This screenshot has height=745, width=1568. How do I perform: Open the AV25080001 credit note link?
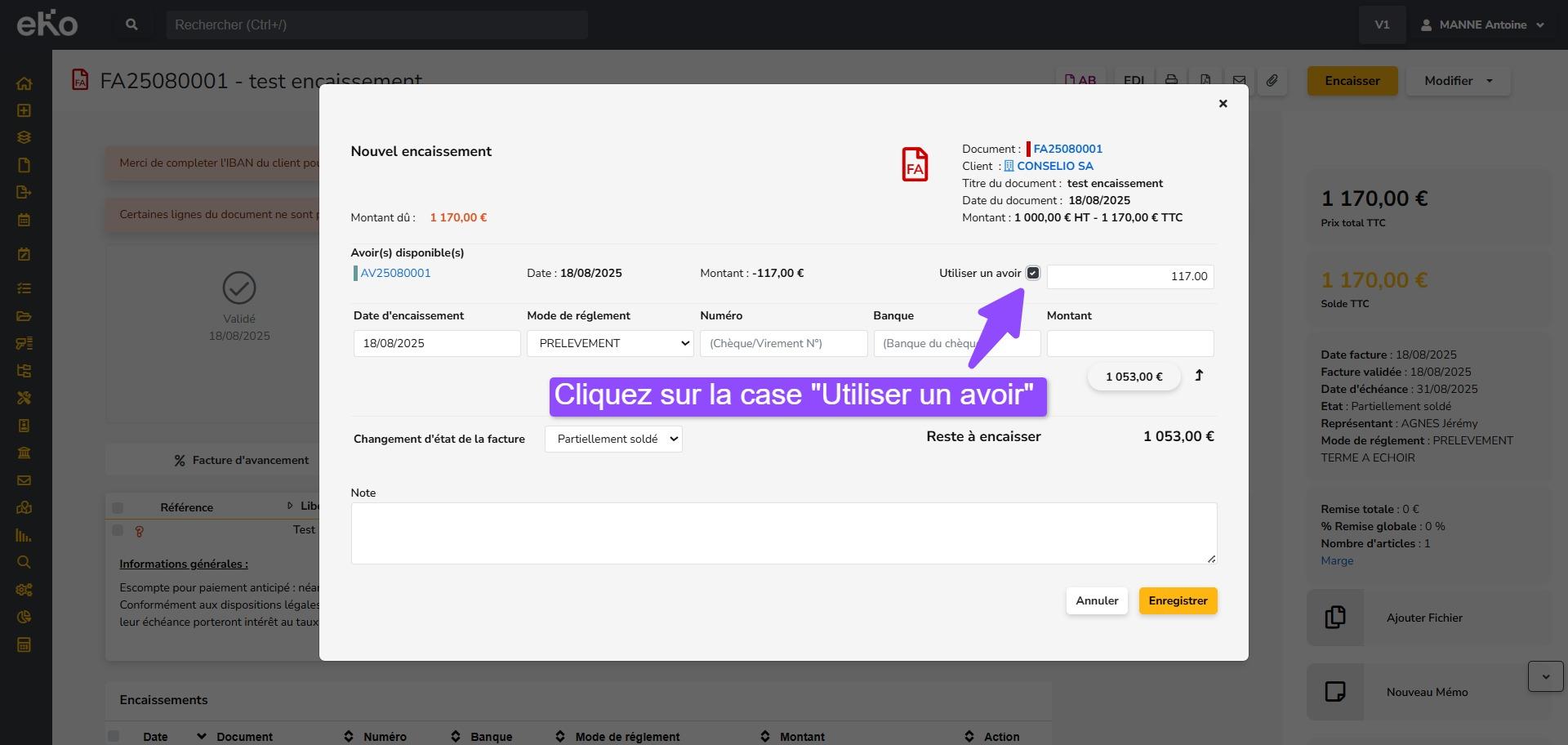pos(395,273)
